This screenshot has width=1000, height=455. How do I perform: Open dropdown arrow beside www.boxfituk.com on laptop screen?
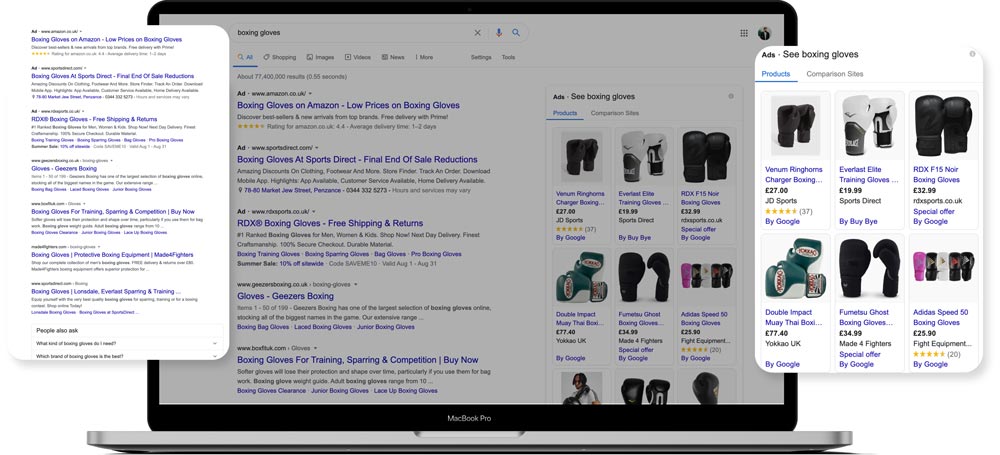coord(315,348)
